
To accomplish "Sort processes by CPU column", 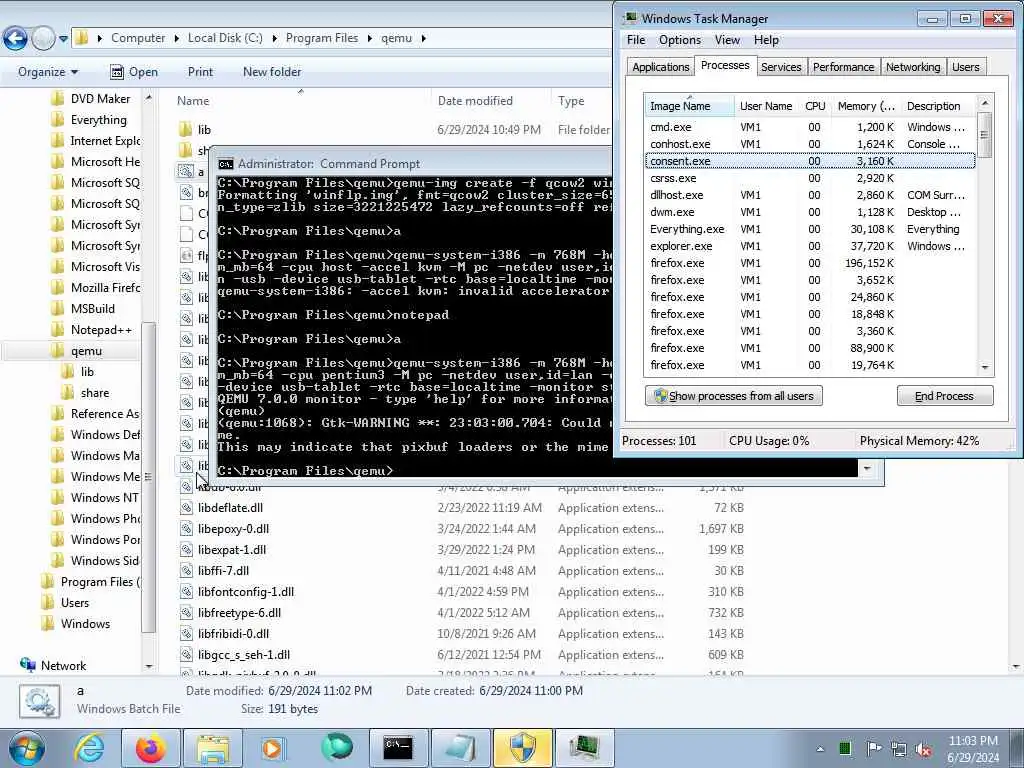I will (815, 106).
